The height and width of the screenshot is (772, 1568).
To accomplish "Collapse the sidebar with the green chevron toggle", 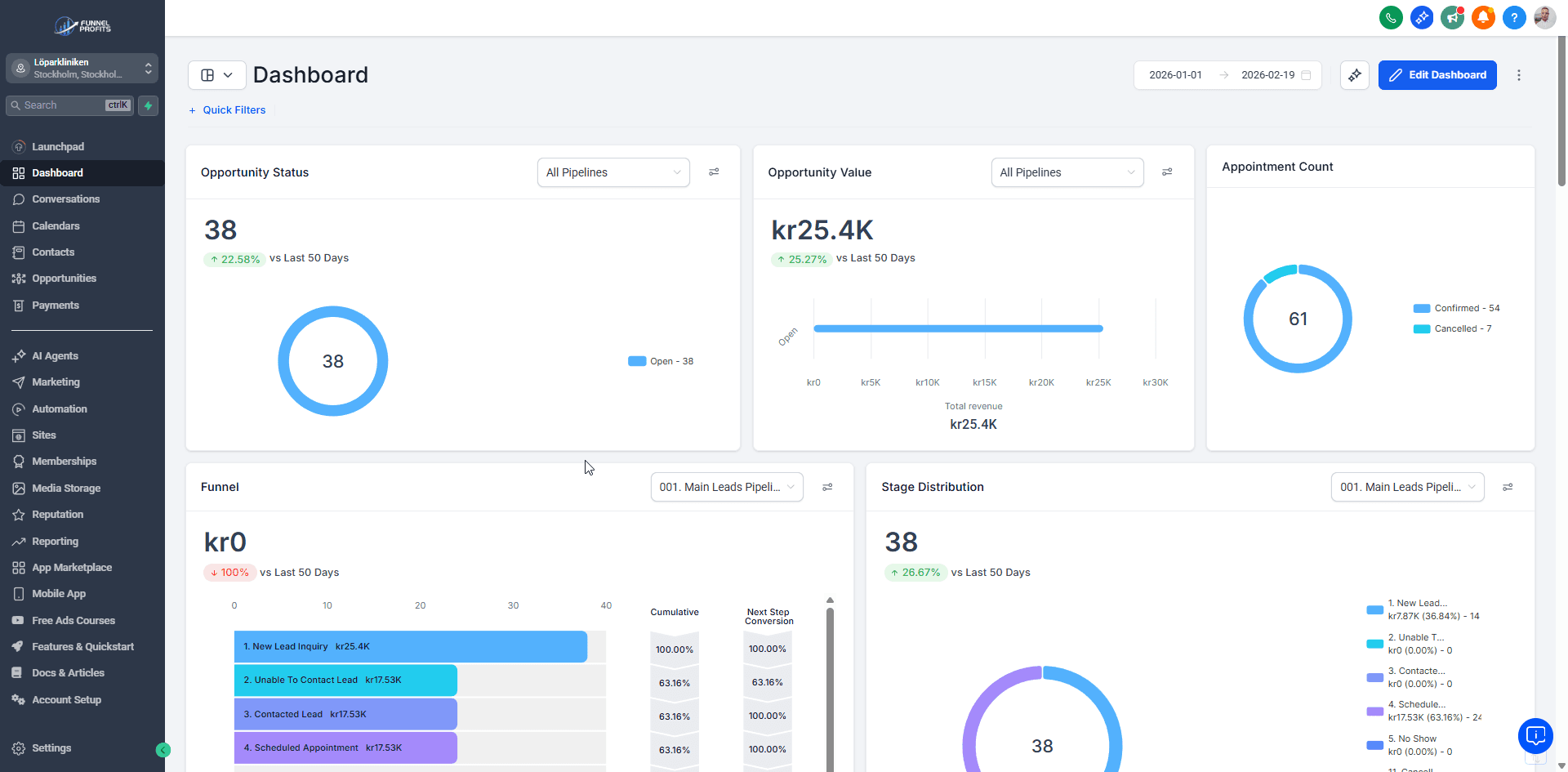I will click(163, 749).
